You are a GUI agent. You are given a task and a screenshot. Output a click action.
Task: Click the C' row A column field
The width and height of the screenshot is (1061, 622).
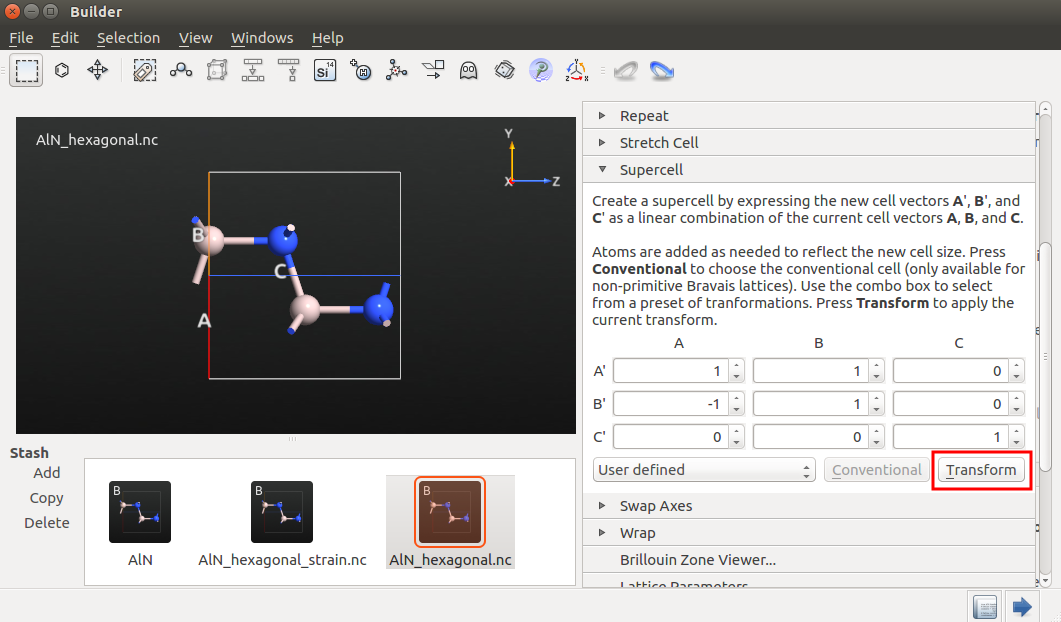[x=671, y=437]
